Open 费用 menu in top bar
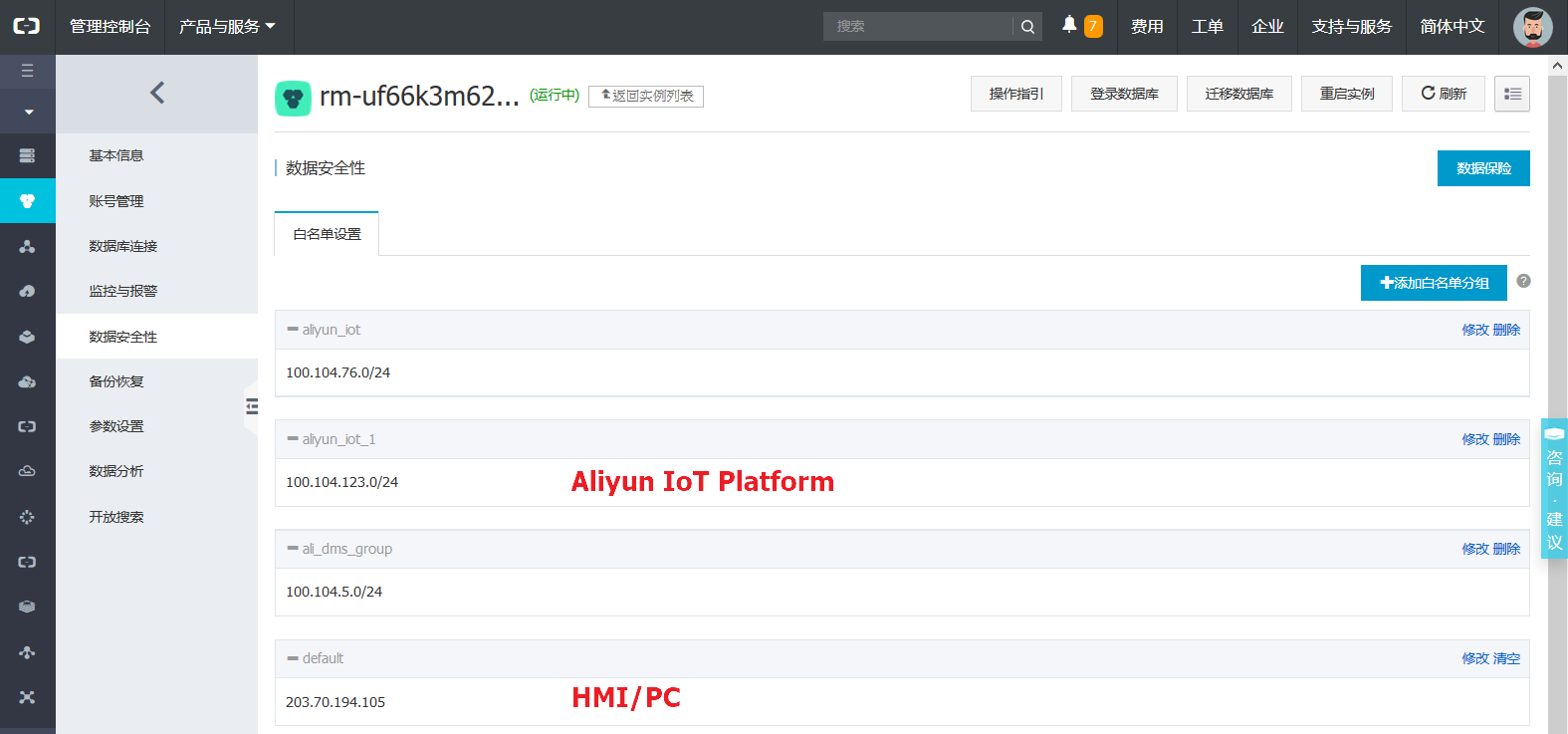 [x=1147, y=27]
